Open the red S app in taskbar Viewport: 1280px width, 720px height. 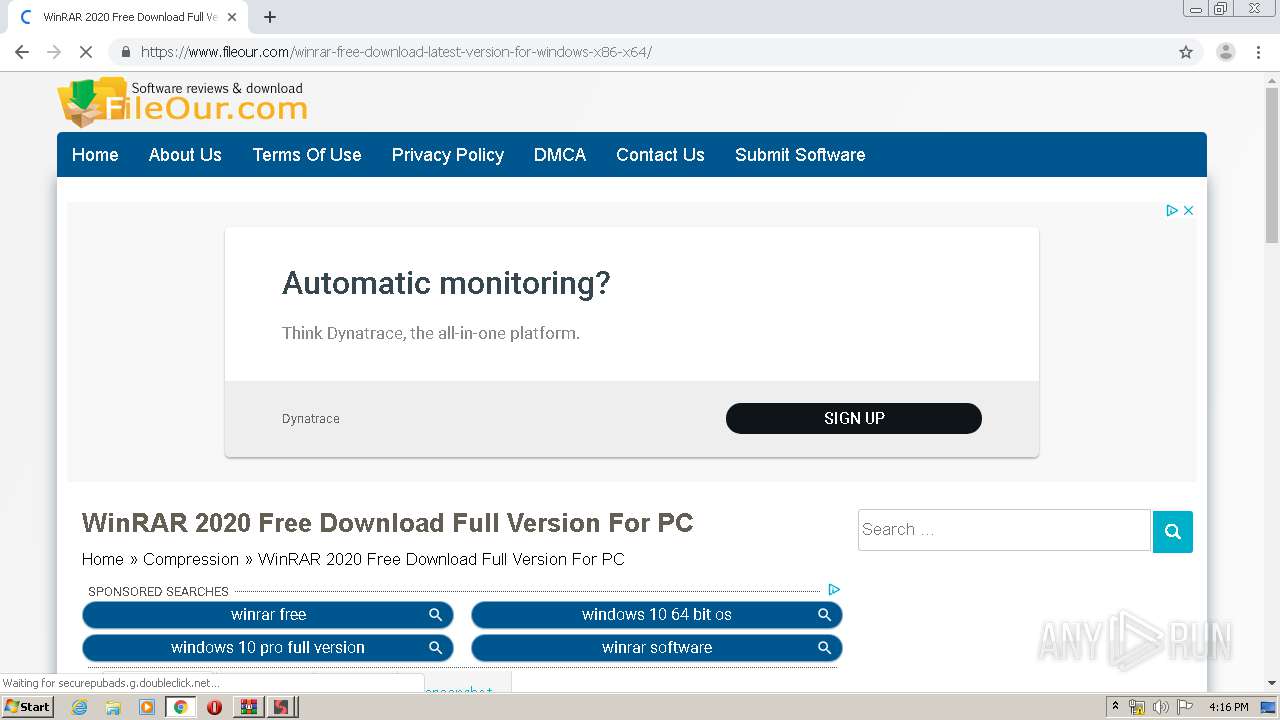pyautogui.click(x=281, y=707)
